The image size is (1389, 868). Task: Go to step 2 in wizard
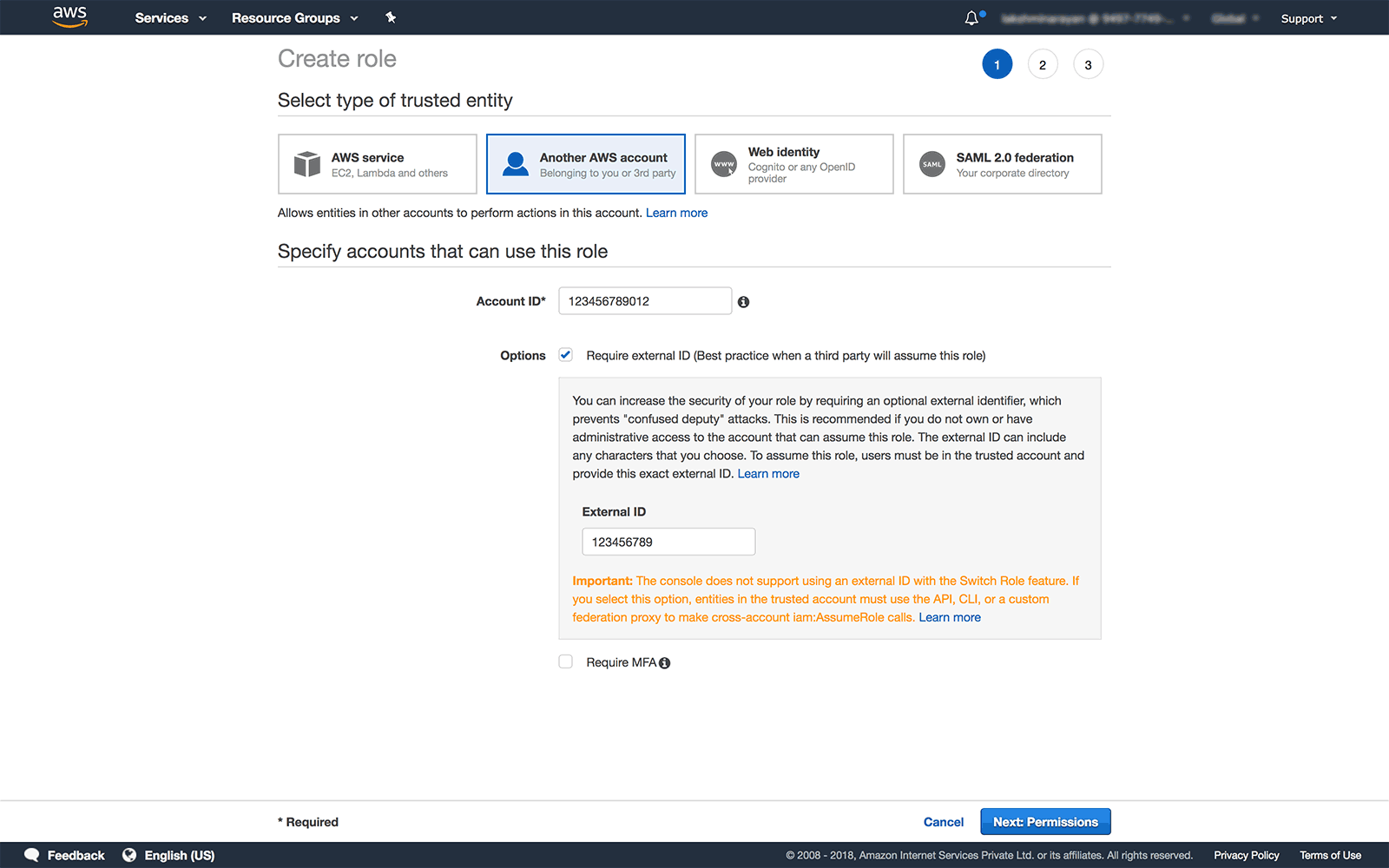pyautogui.click(x=1043, y=65)
